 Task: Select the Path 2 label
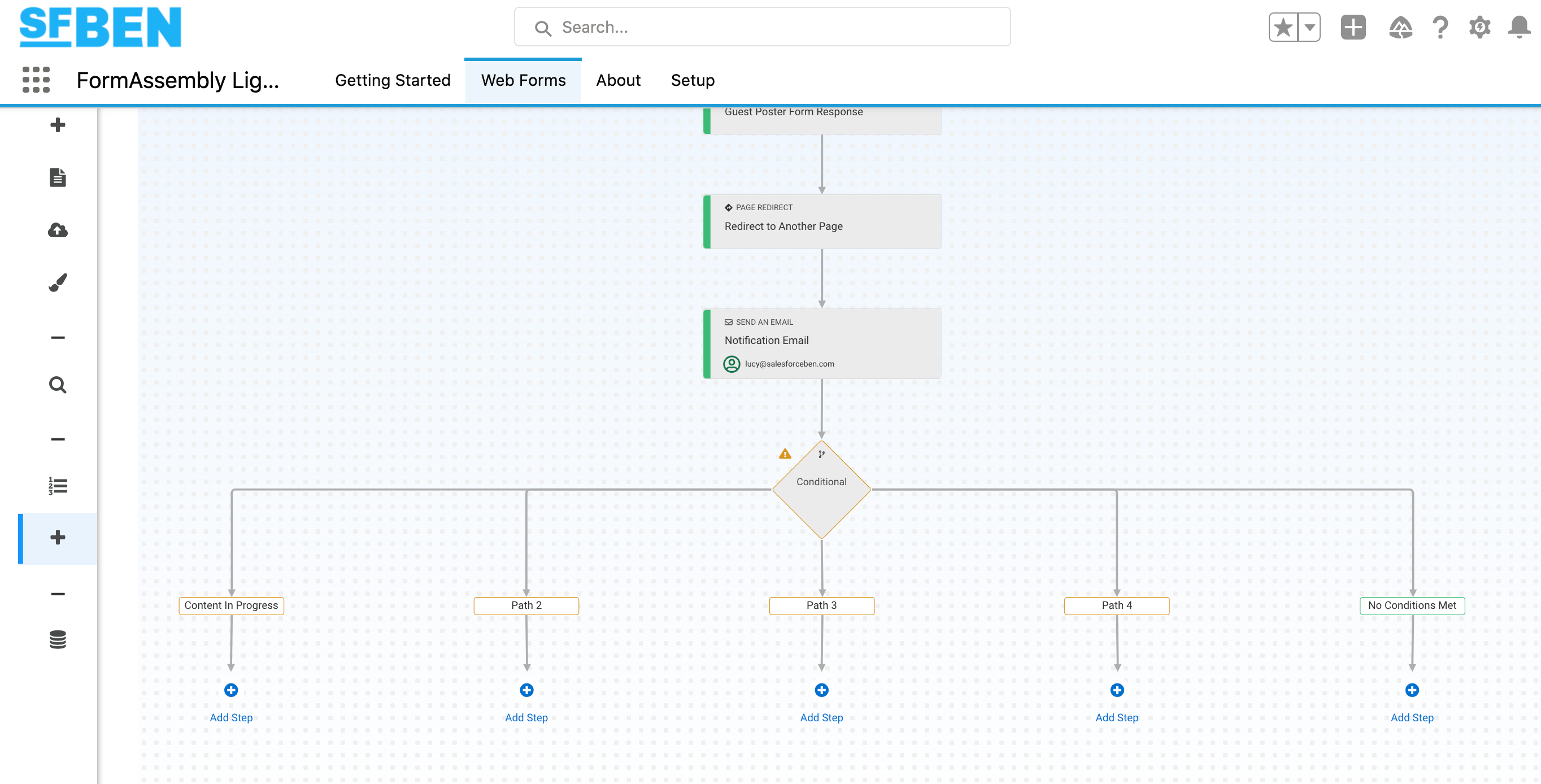(526, 605)
